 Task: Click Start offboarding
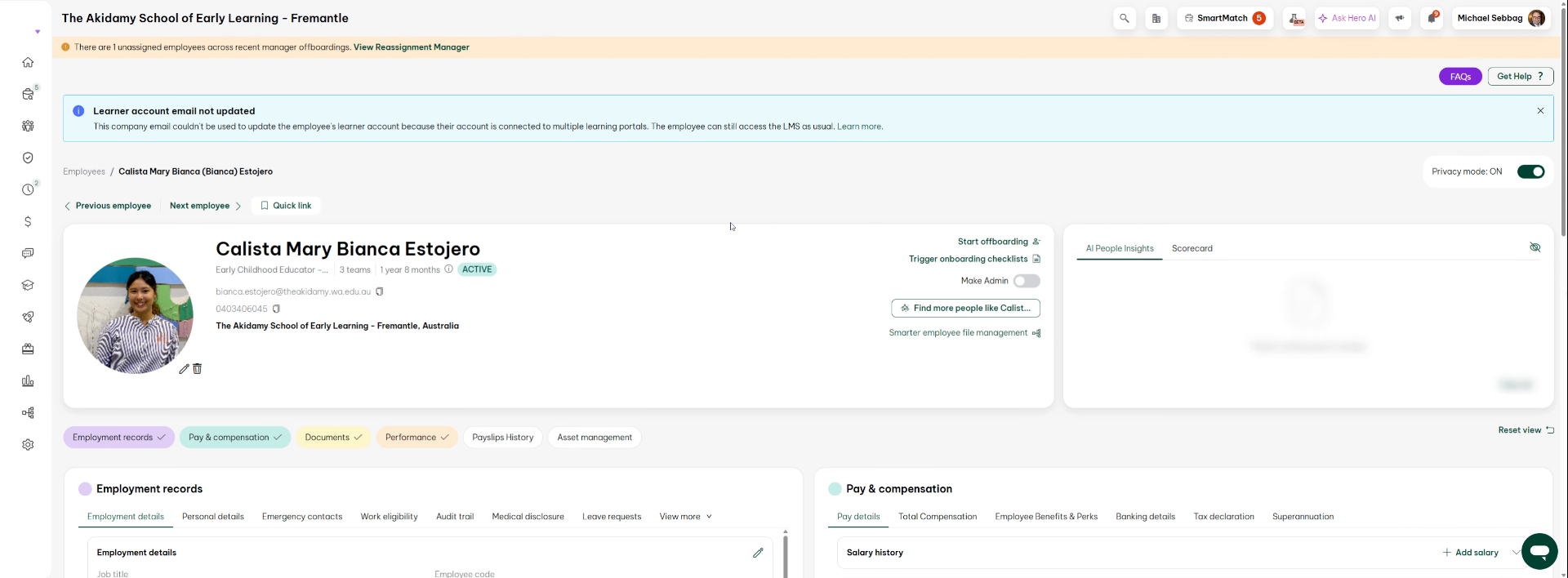click(x=999, y=242)
